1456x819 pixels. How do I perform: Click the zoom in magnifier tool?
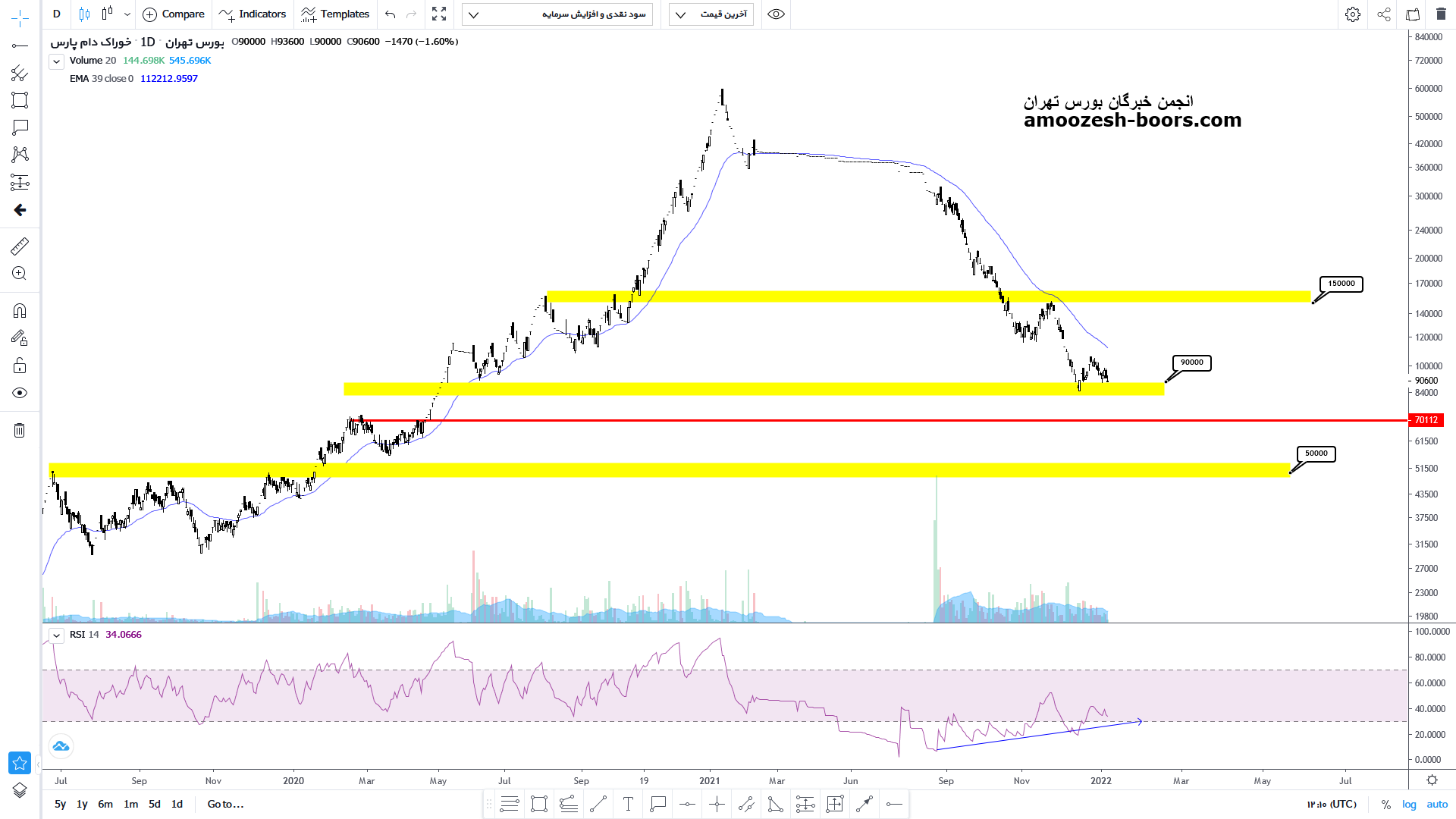[x=20, y=274]
